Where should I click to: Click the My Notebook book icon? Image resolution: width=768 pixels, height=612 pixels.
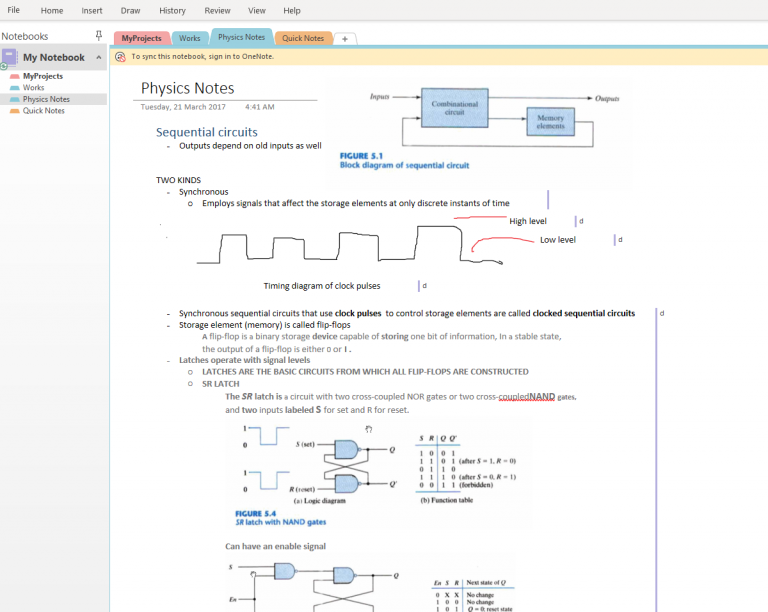(9, 57)
